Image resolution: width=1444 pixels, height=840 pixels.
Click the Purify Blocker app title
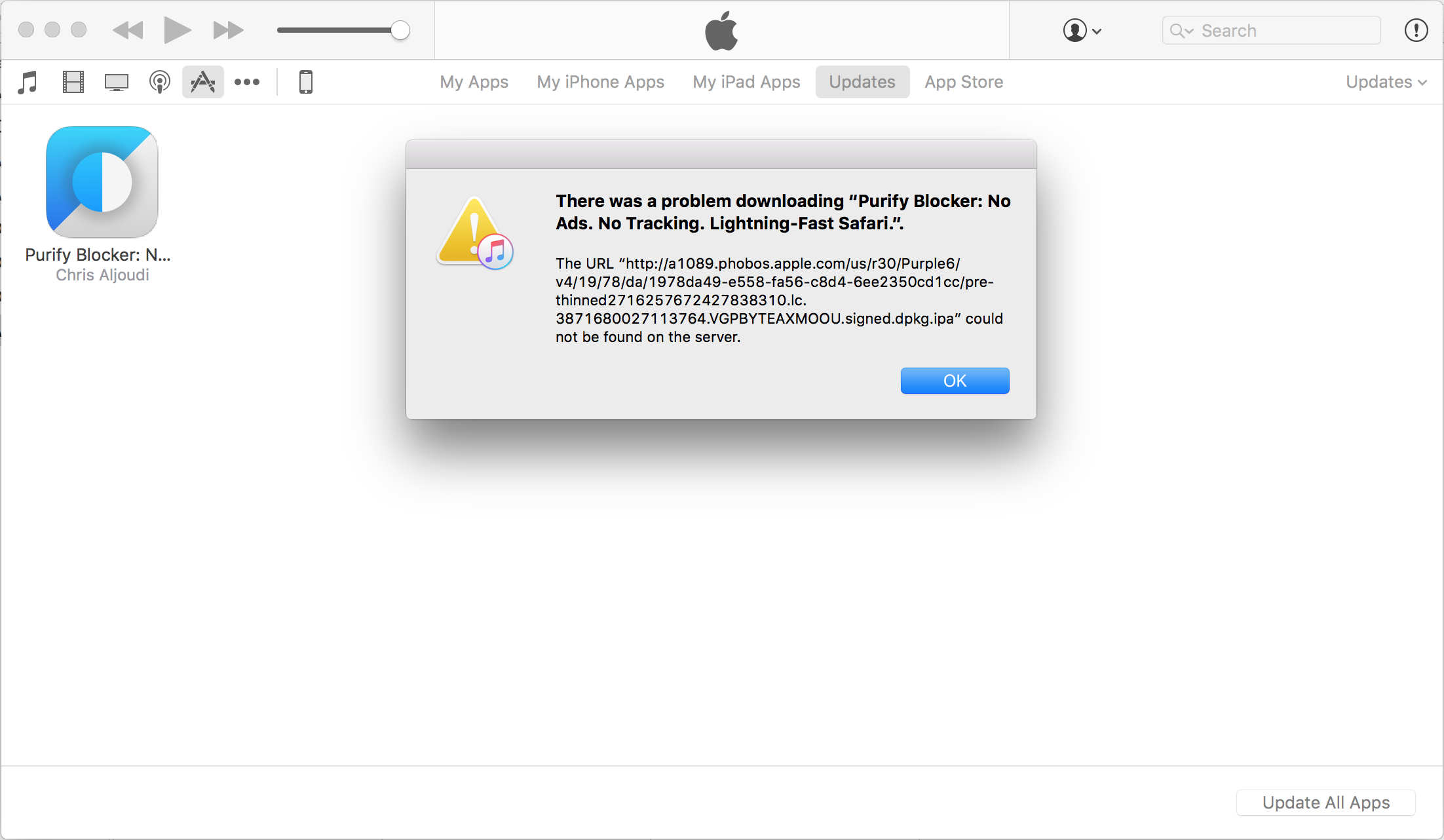point(98,255)
